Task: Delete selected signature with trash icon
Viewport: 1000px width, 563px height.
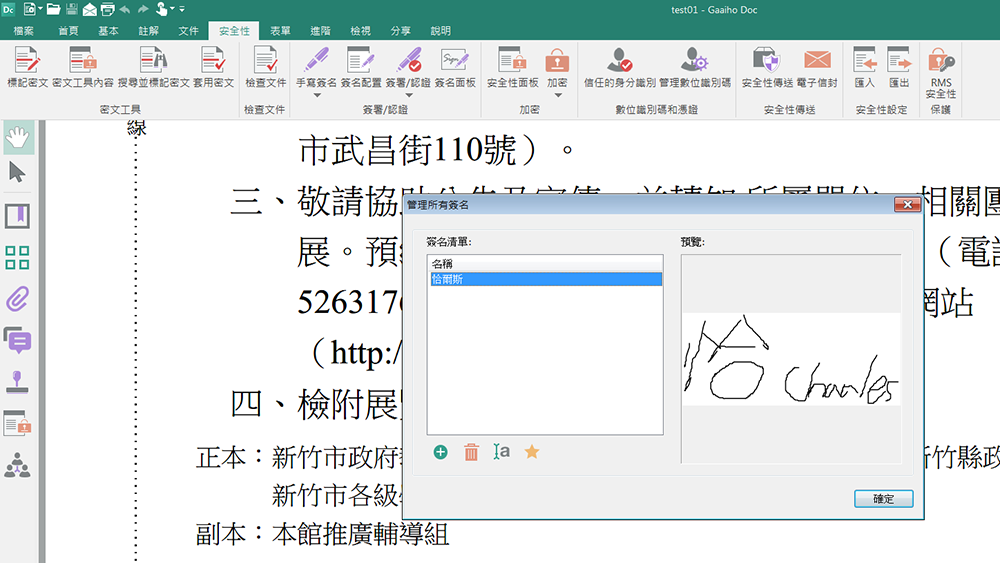Action: (471, 452)
